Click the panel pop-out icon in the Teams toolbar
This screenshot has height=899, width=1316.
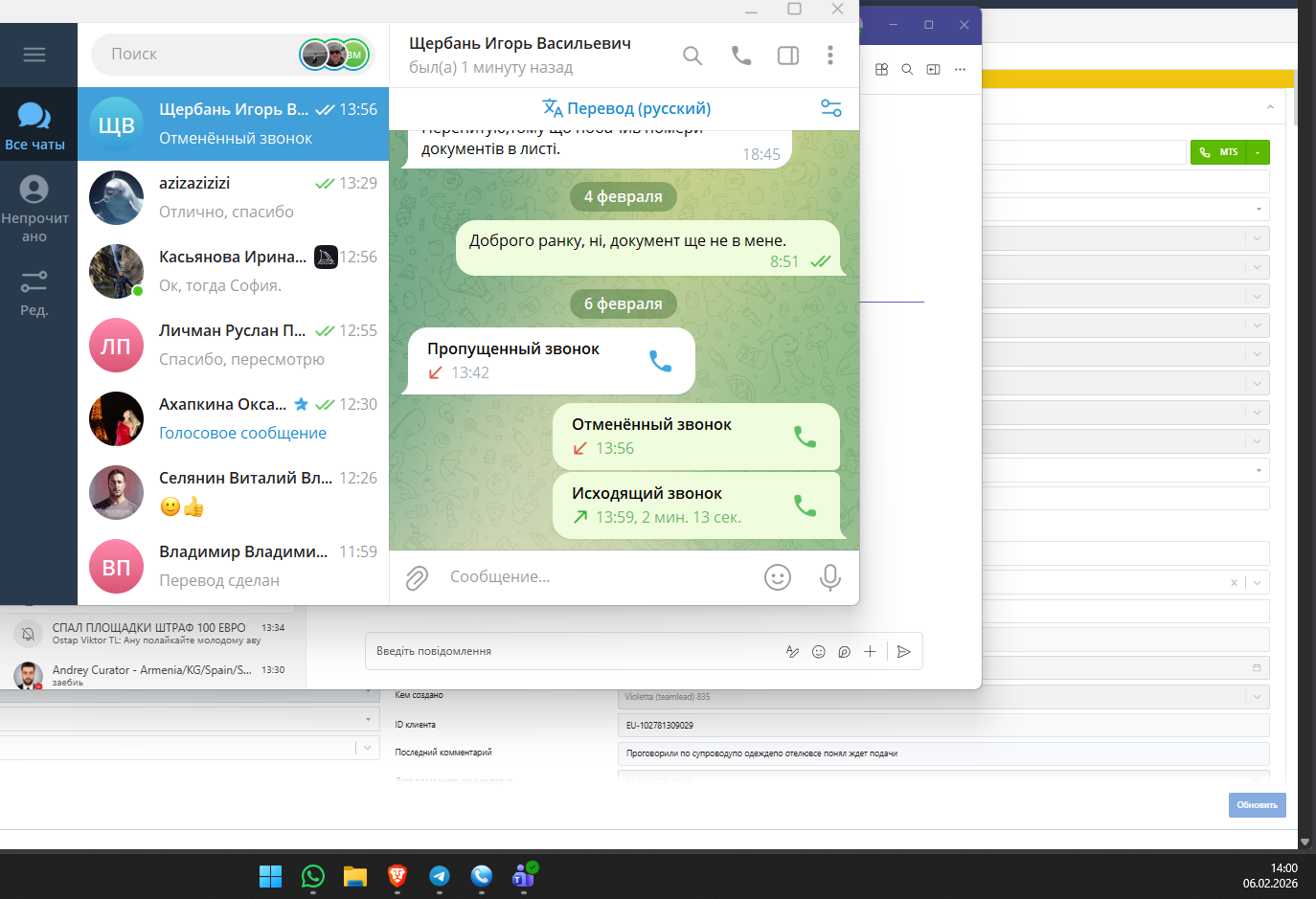coord(934,69)
